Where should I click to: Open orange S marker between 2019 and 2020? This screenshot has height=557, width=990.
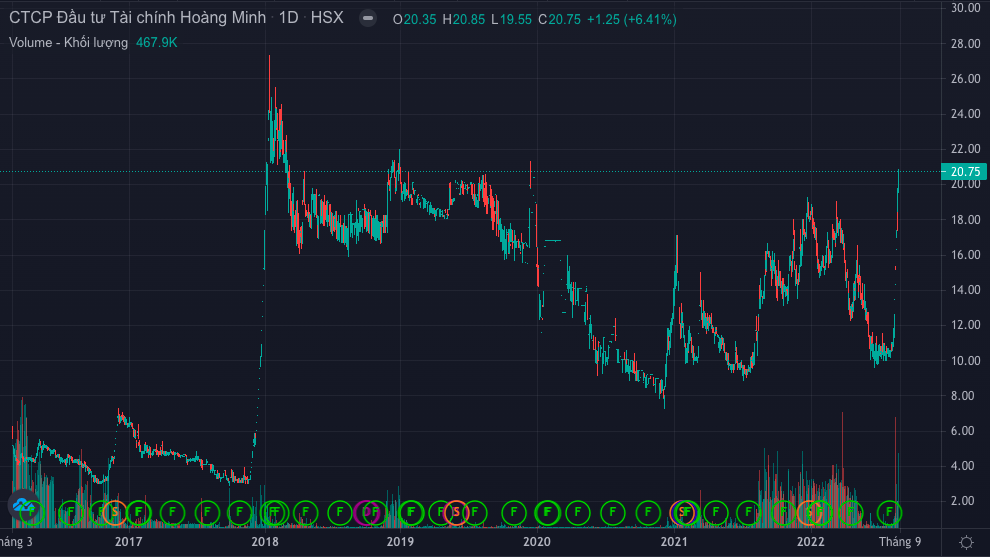coord(456,513)
